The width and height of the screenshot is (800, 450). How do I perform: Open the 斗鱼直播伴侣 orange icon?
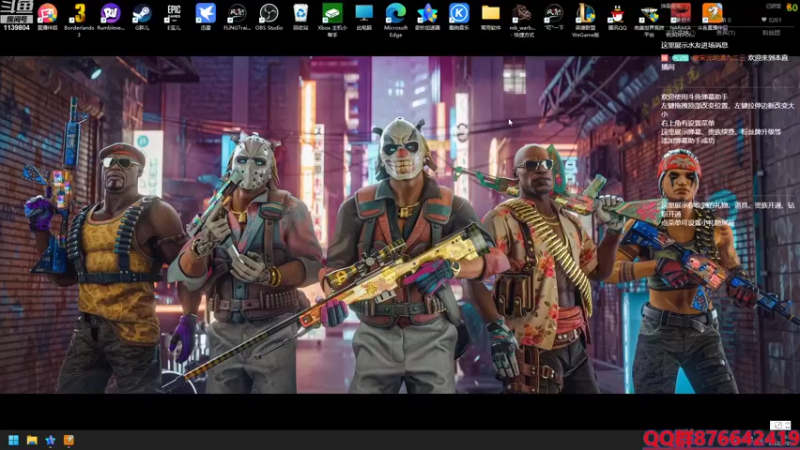[x=712, y=16]
